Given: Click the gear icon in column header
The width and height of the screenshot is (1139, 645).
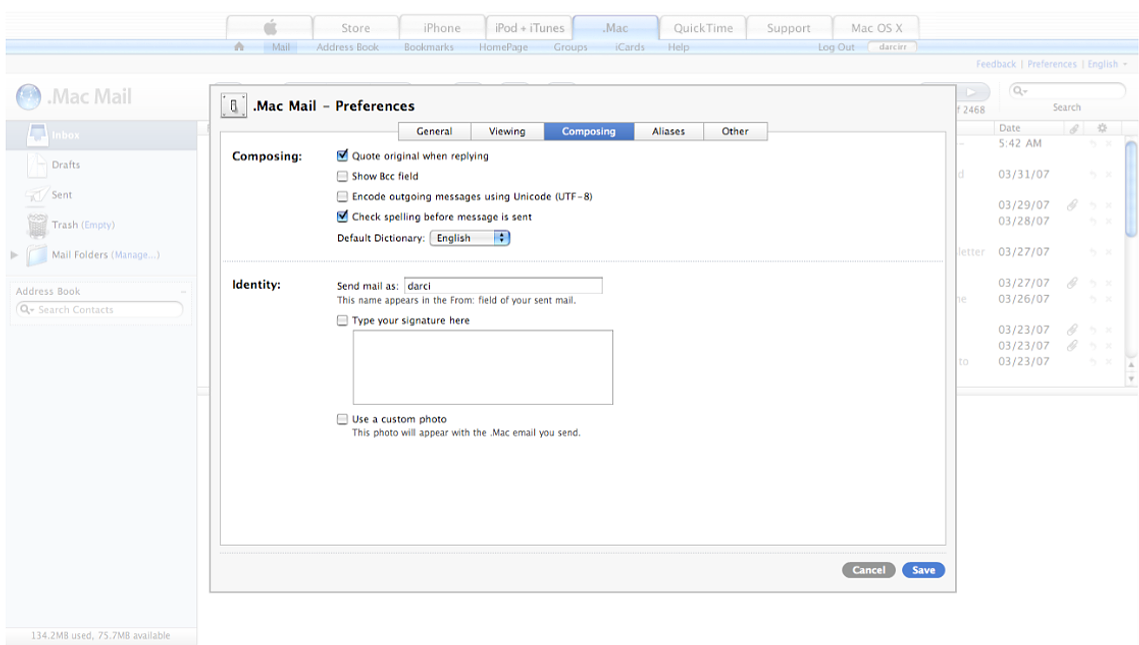Looking at the screenshot, I should pyautogui.click(x=1102, y=128).
